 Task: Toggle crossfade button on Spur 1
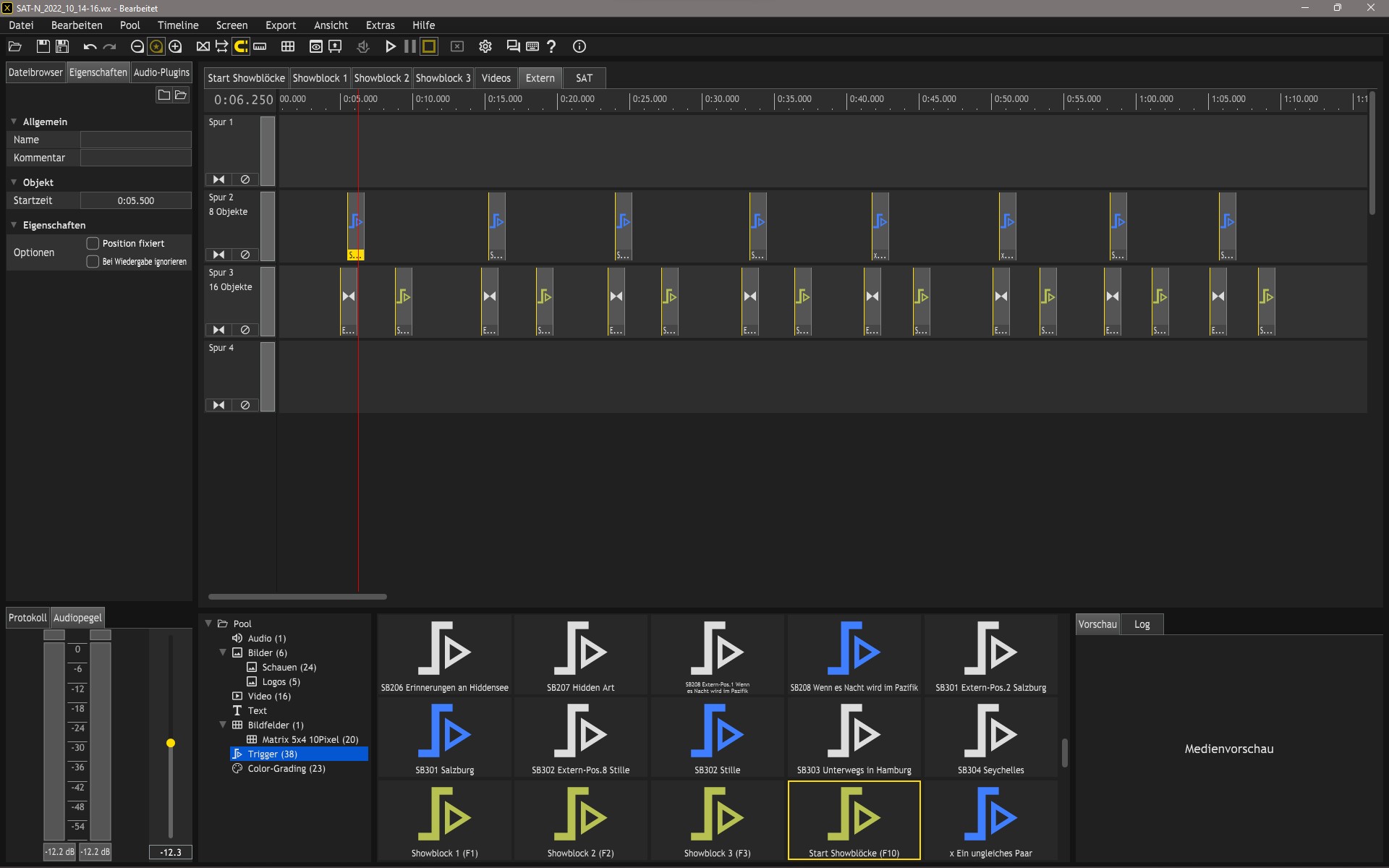click(x=218, y=179)
